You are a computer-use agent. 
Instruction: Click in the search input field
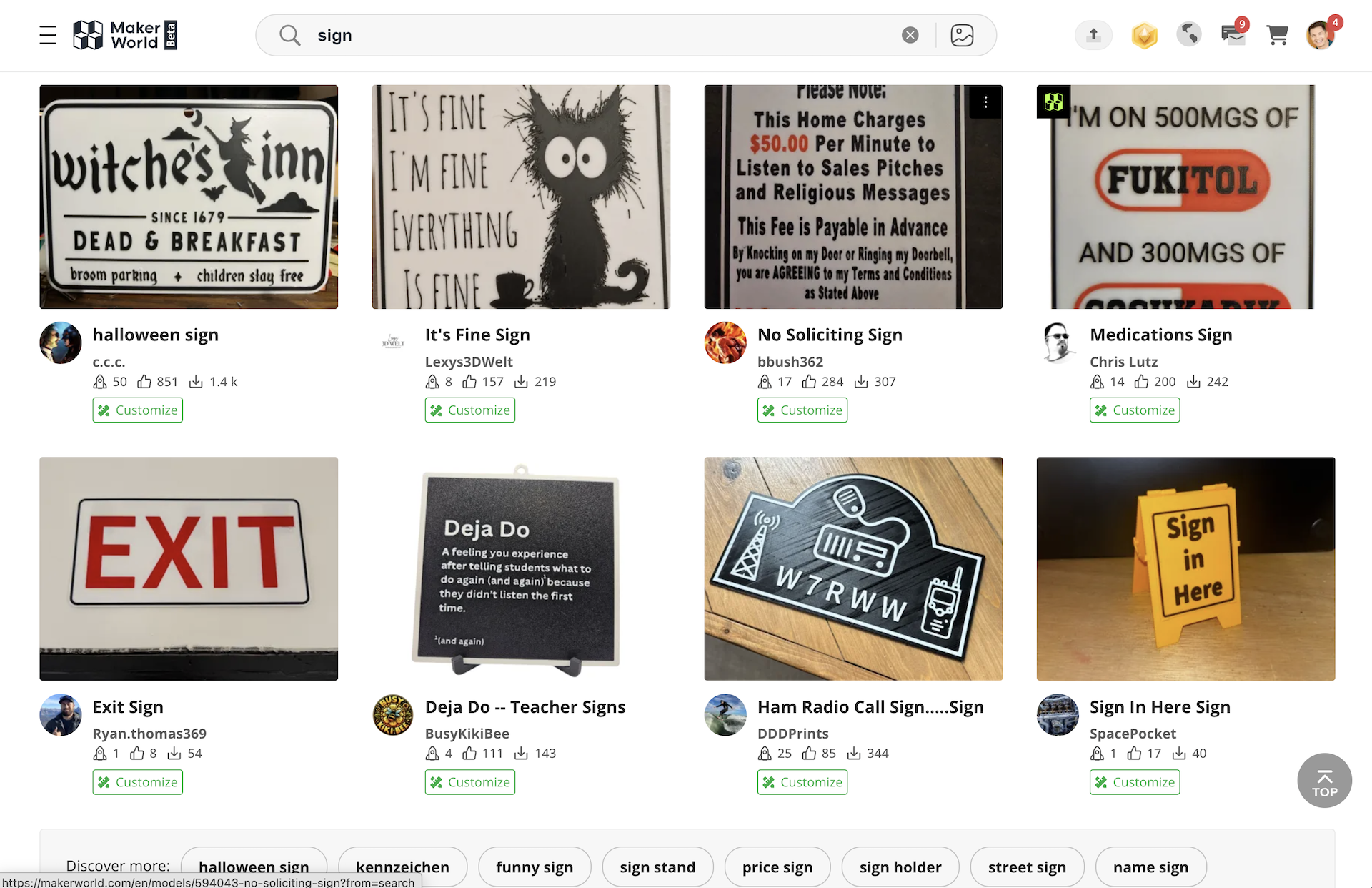(600, 35)
